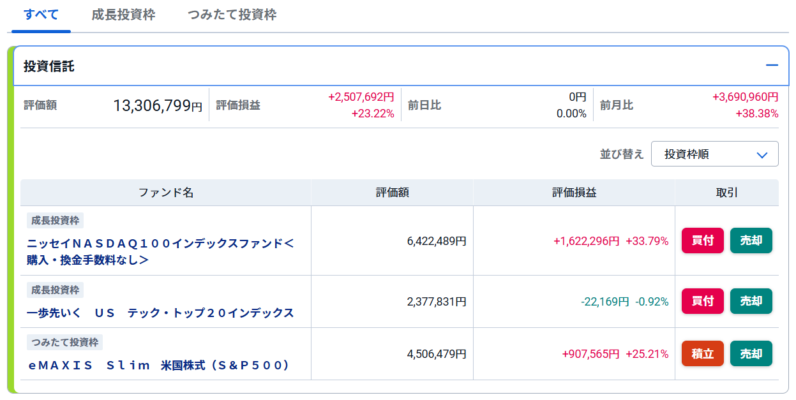Click the 評価額 column header in table

(x=392, y=192)
